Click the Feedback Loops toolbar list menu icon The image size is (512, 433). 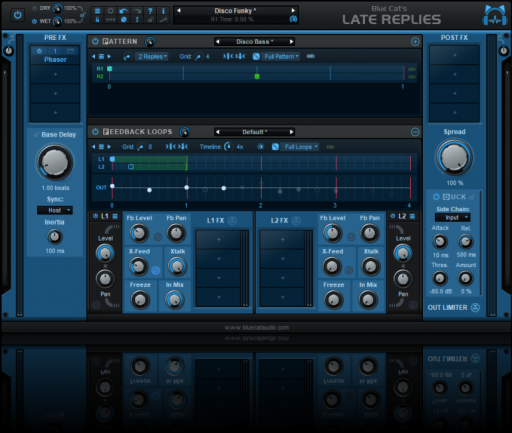click(101, 147)
